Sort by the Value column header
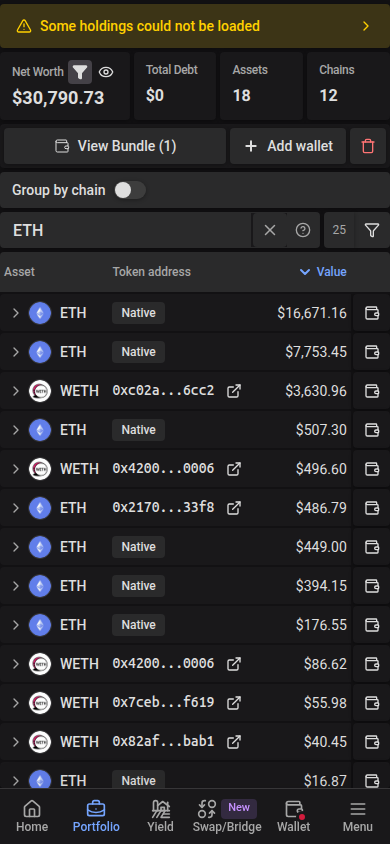The height and width of the screenshot is (844, 390). click(323, 272)
